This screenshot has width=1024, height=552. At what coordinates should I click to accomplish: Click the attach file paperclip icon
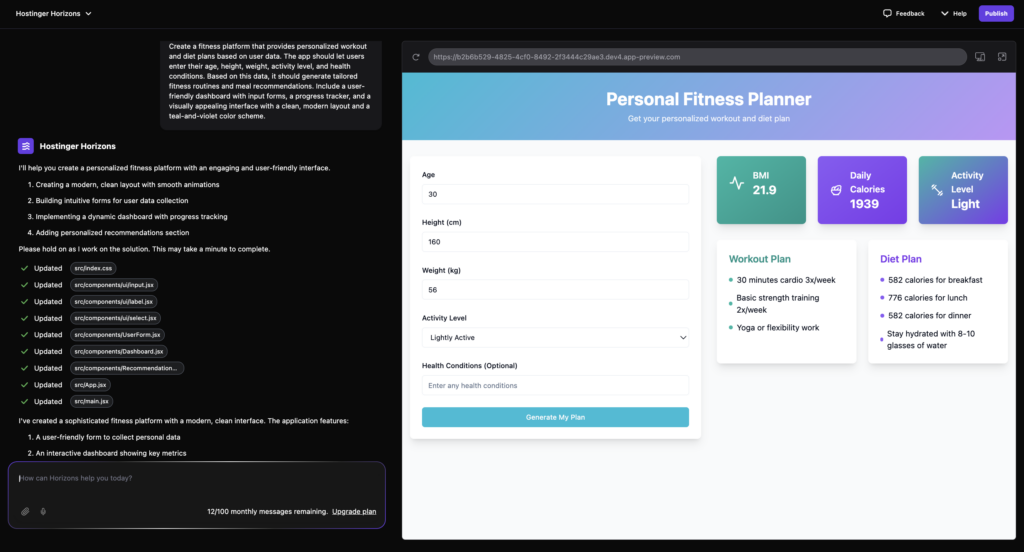pos(25,511)
